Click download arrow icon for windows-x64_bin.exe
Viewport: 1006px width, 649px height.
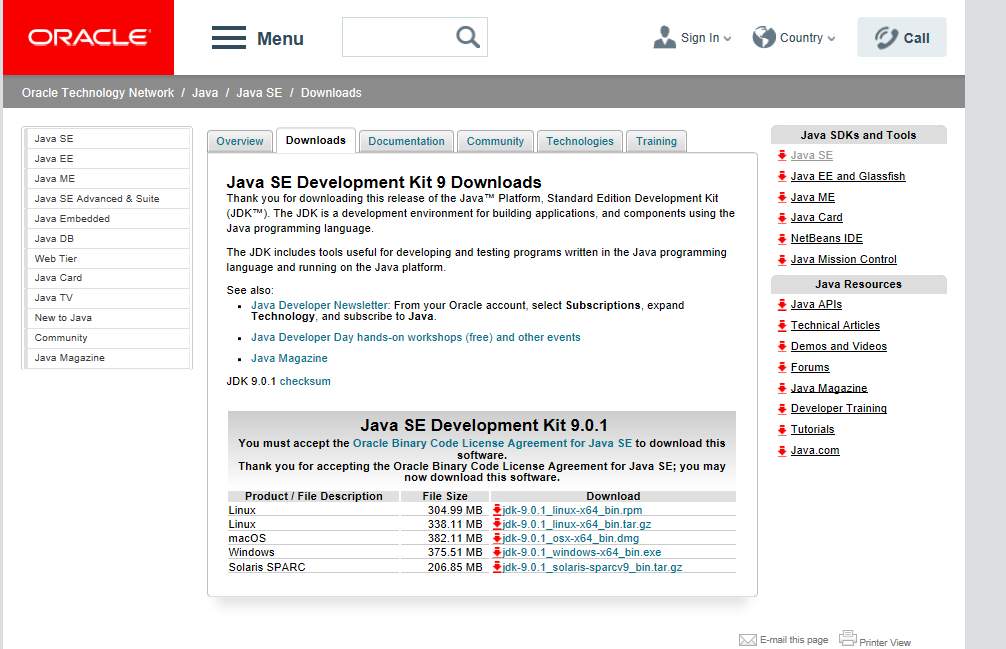pyautogui.click(x=497, y=552)
